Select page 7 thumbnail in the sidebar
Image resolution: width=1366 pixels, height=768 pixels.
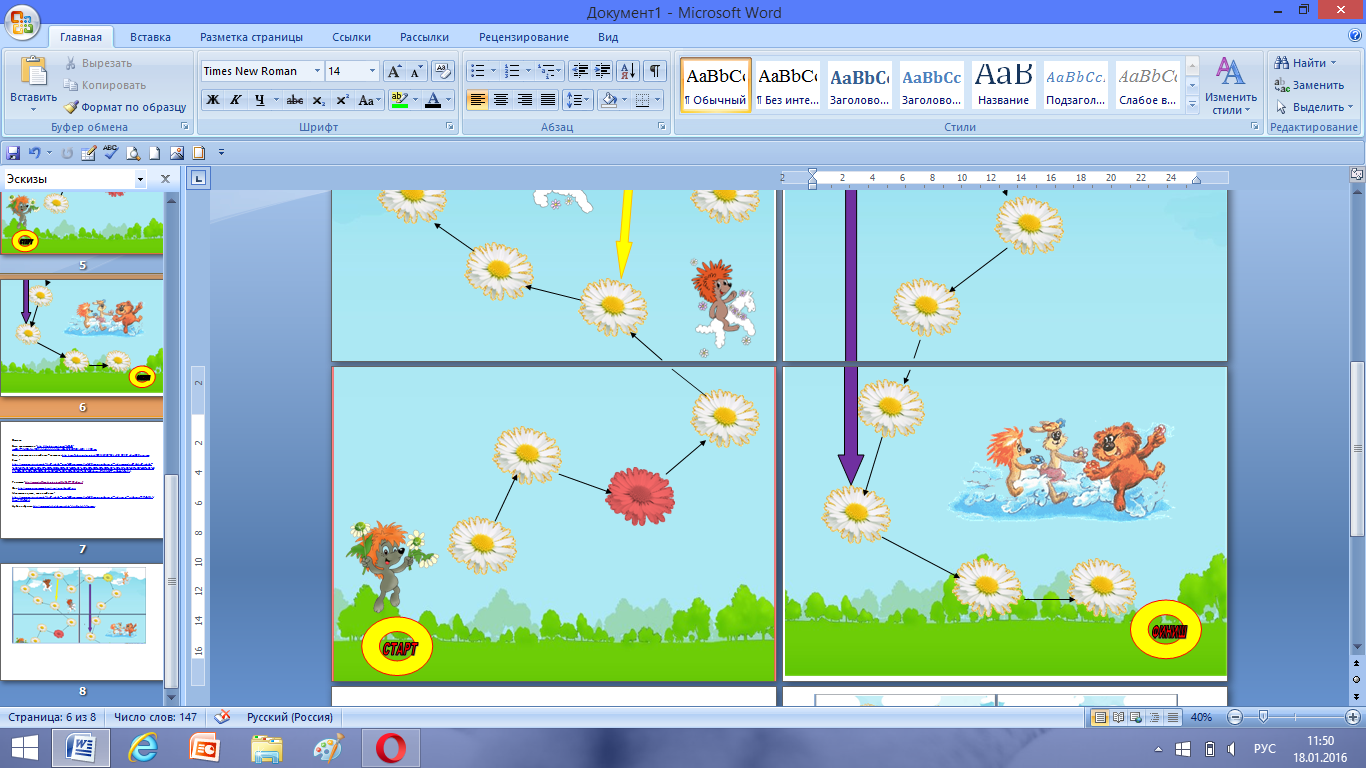click(x=82, y=480)
